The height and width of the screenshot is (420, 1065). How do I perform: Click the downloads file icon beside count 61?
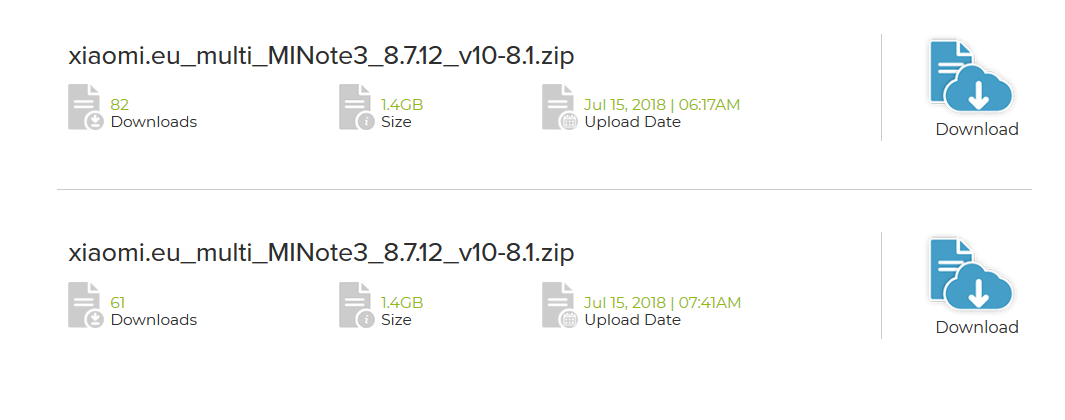85,306
